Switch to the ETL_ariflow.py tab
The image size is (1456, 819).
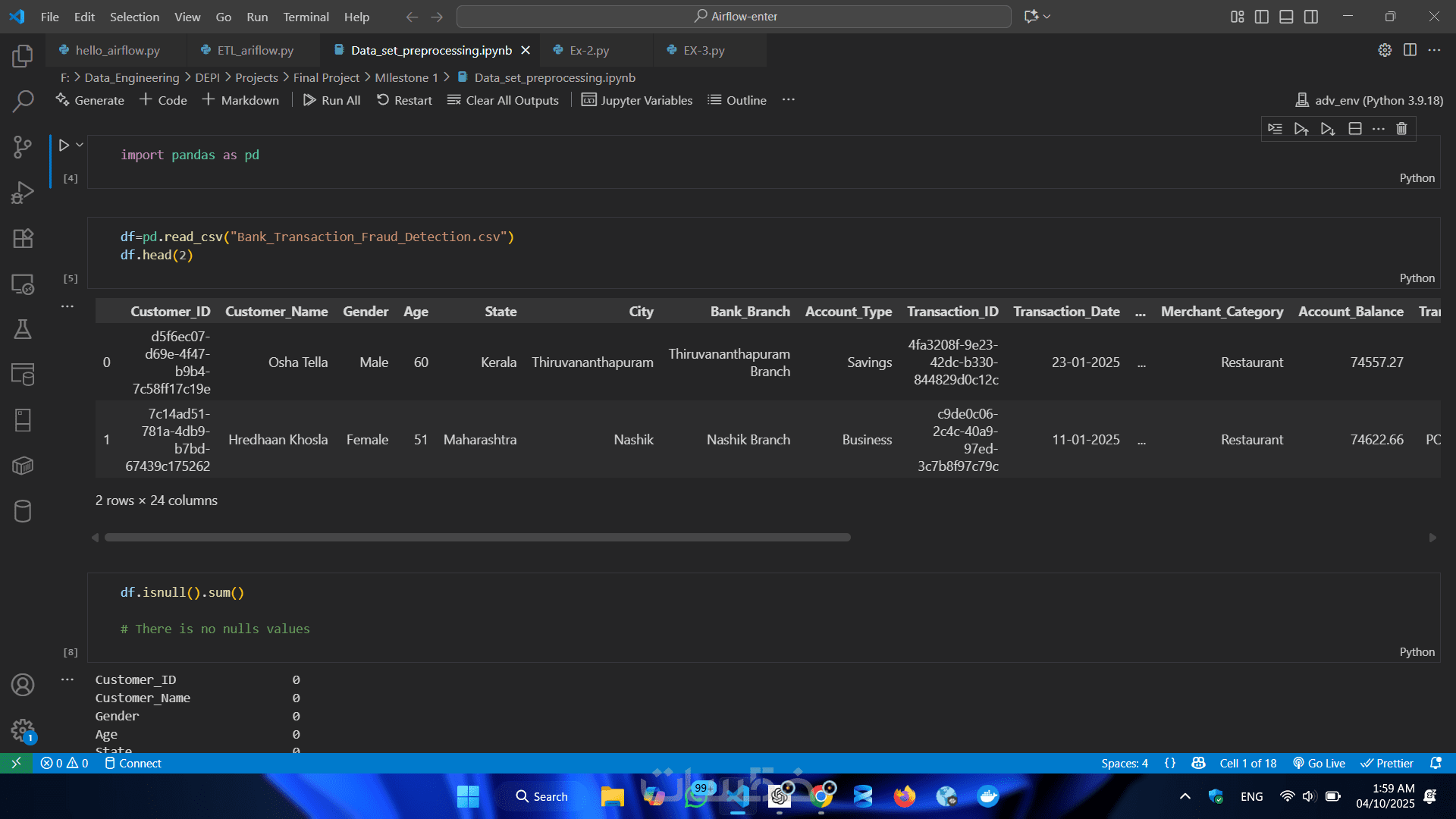[x=255, y=50]
